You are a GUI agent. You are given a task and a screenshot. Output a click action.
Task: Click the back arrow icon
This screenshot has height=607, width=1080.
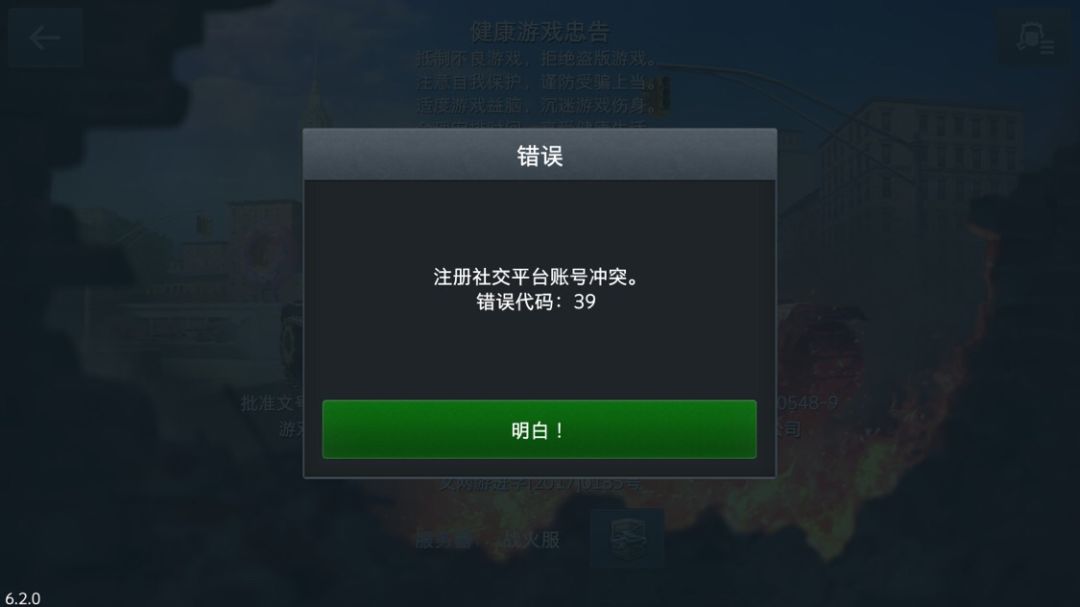pyautogui.click(x=45, y=38)
